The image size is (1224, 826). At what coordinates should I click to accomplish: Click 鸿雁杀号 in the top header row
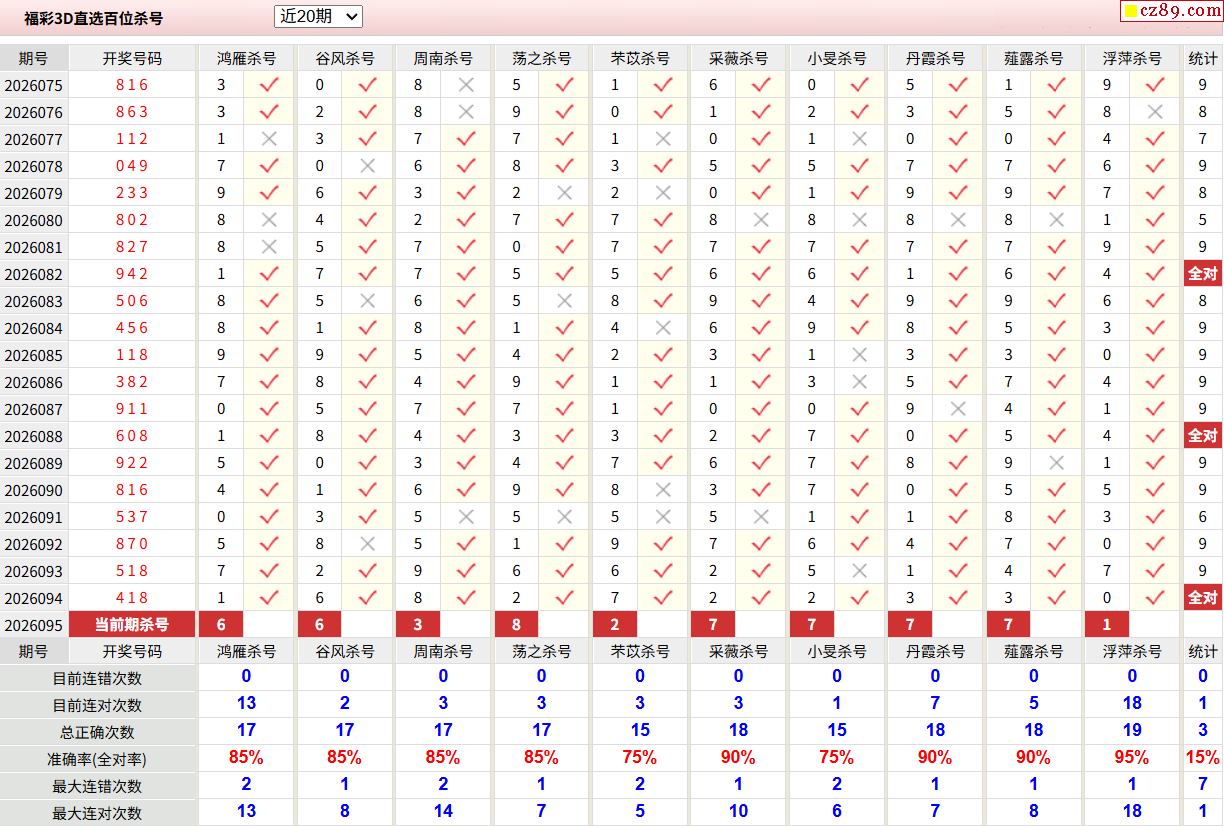coord(247,58)
